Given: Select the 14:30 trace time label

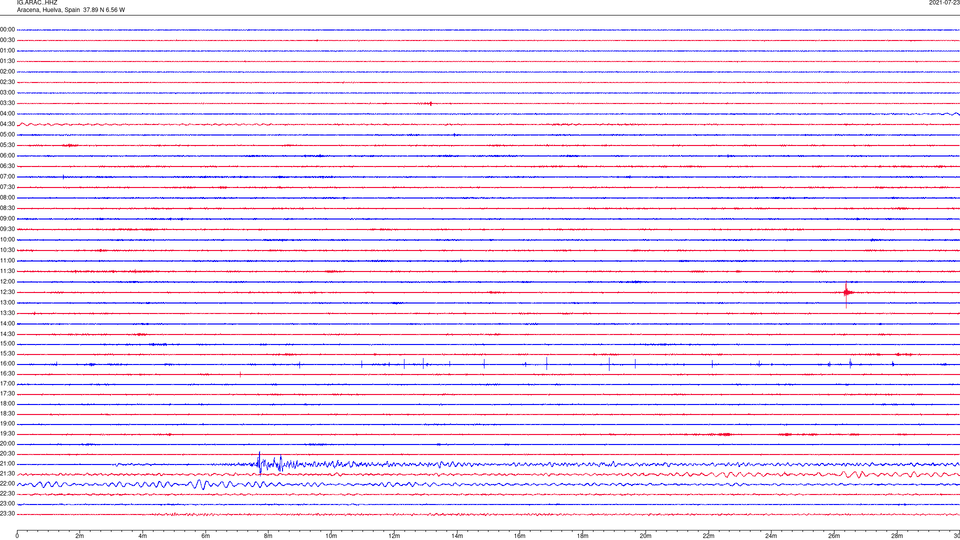Looking at the screenshot, I should point(7,334).
